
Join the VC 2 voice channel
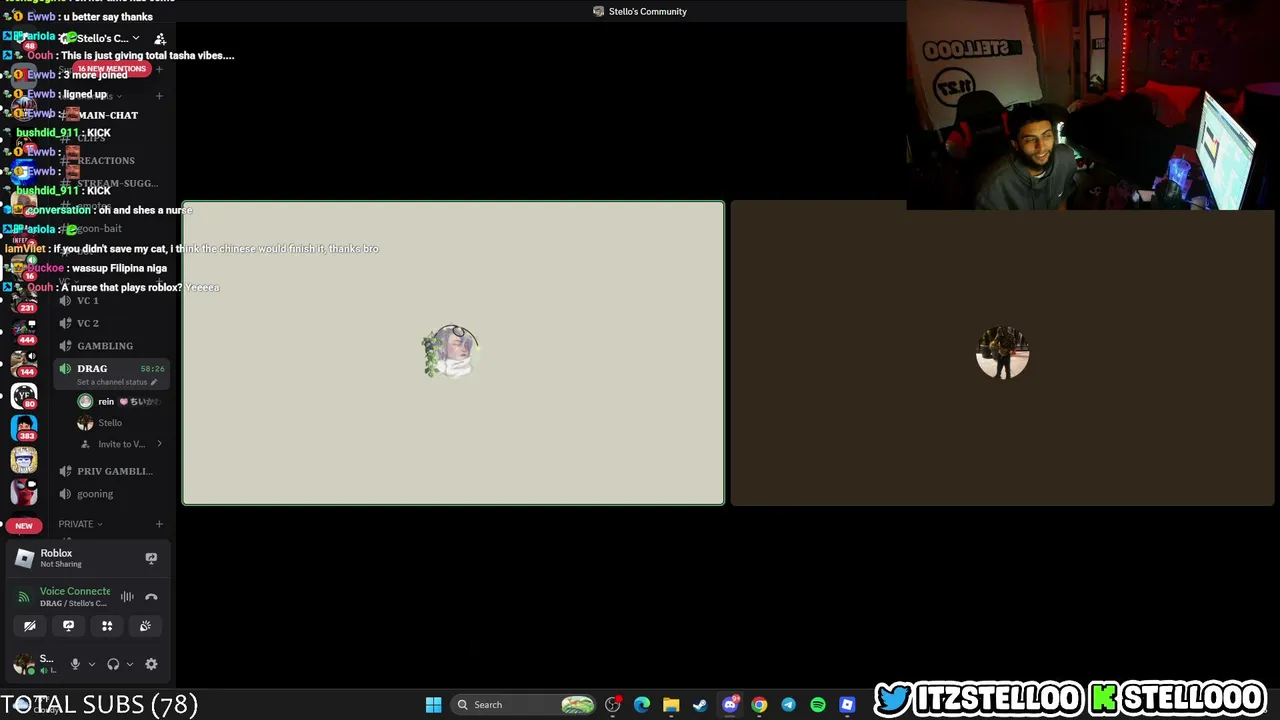tap(110, 323)
